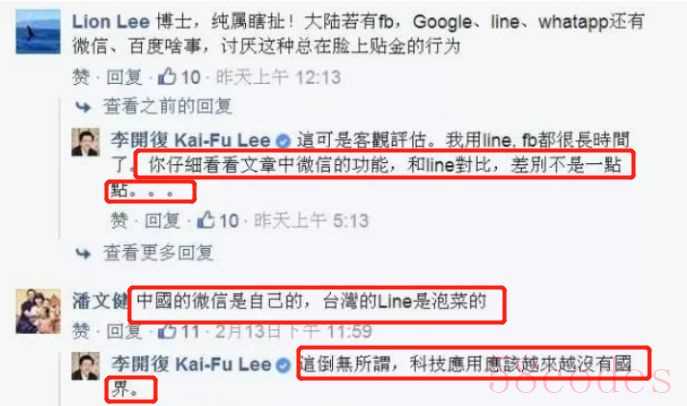The height and width of the screenshot is (406, 687).
Task: Open Kai-Fu Lee's avatar in the bottom reply
Action: click(85, 367)
